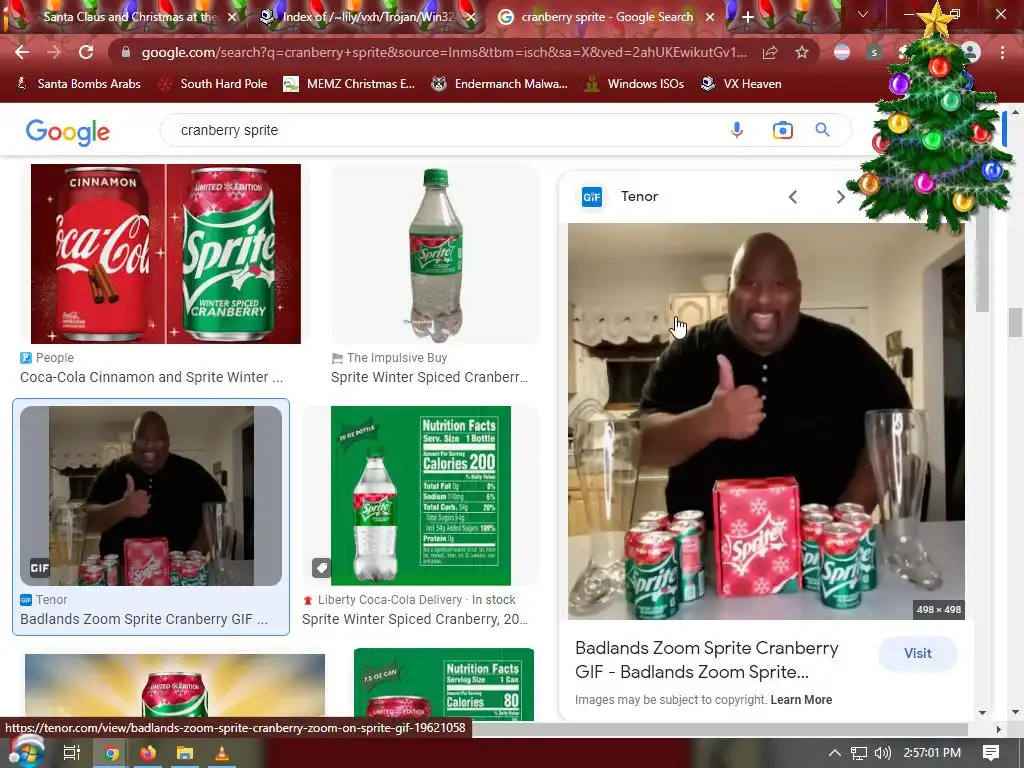Screen dimensions: 1024x768
Task: Open network status tray icon
Action: pos(859,753)
